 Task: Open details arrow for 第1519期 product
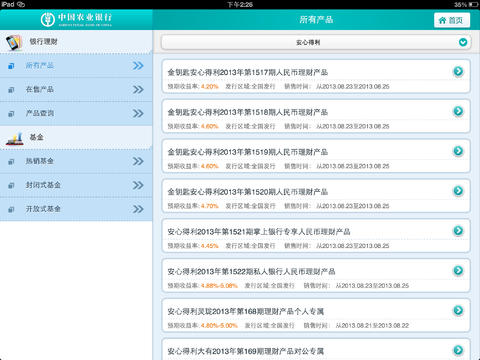pyautogui.click(x=458, y=151)
